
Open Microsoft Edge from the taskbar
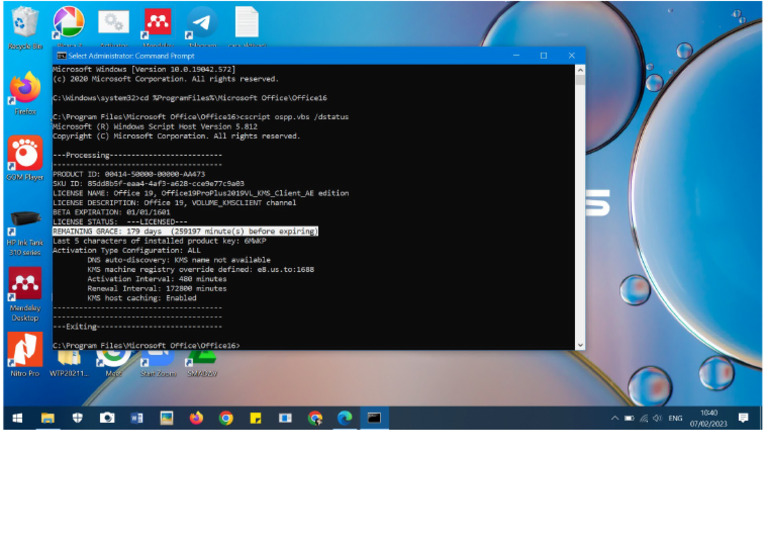[x=345, y=418]
